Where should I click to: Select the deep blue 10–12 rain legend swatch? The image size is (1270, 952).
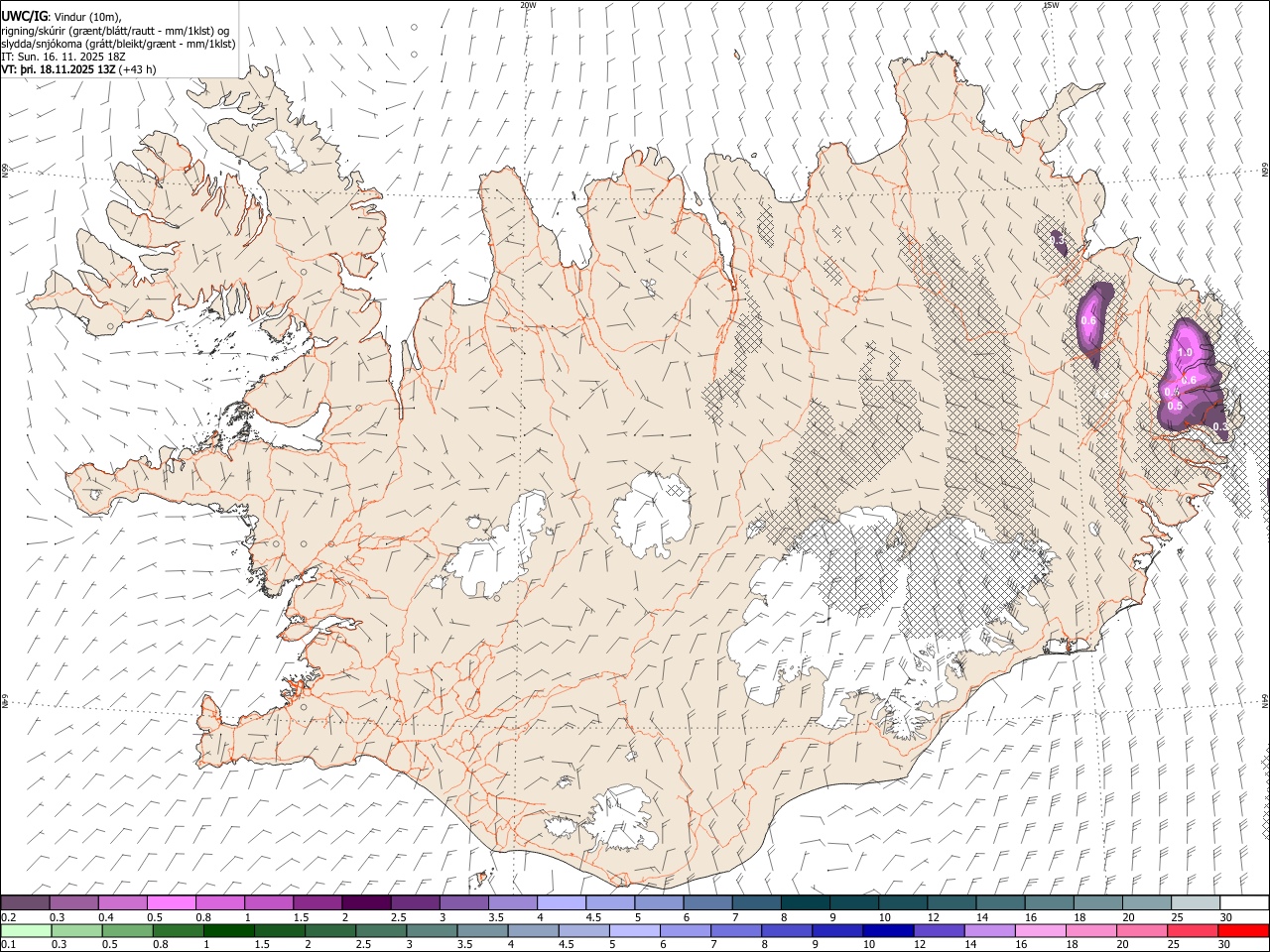pos(887,930)
